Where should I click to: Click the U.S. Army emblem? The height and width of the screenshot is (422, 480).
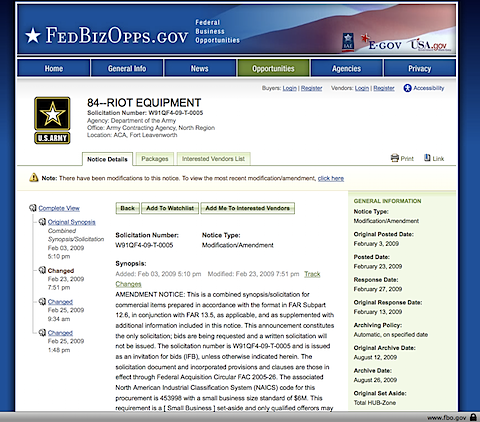pos(52,120)
